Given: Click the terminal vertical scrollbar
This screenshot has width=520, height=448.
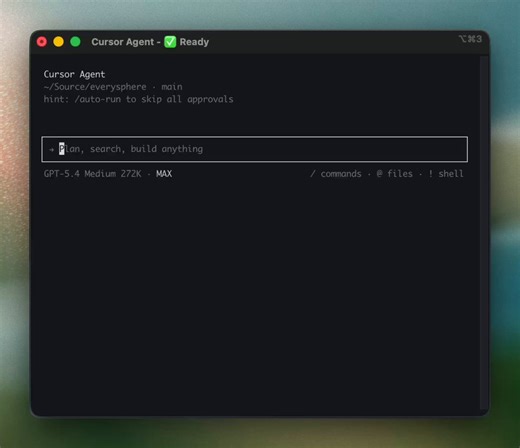Looking at the screenshot, I should [484, 233].
